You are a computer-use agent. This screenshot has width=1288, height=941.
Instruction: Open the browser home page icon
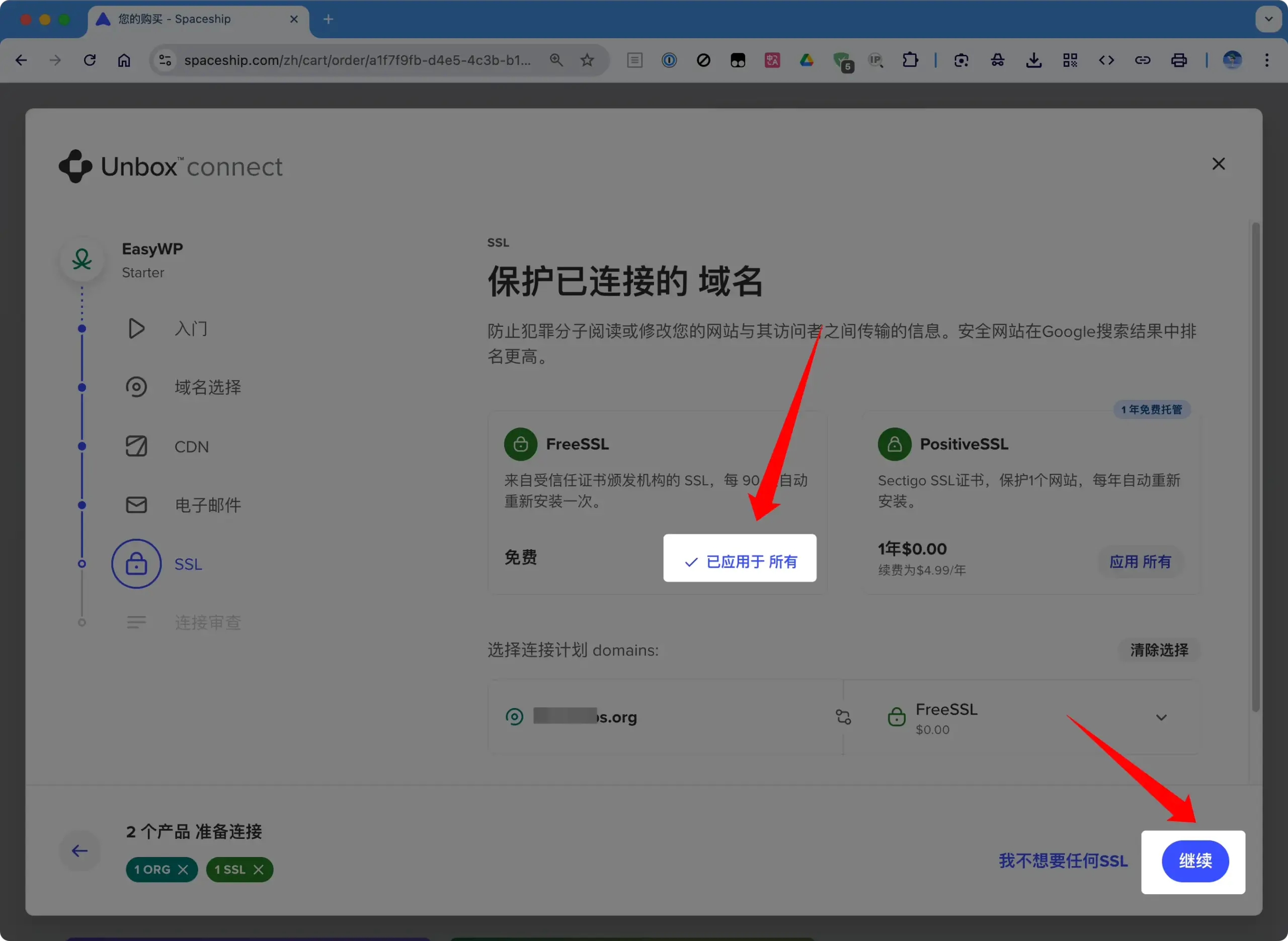(124, 60)
